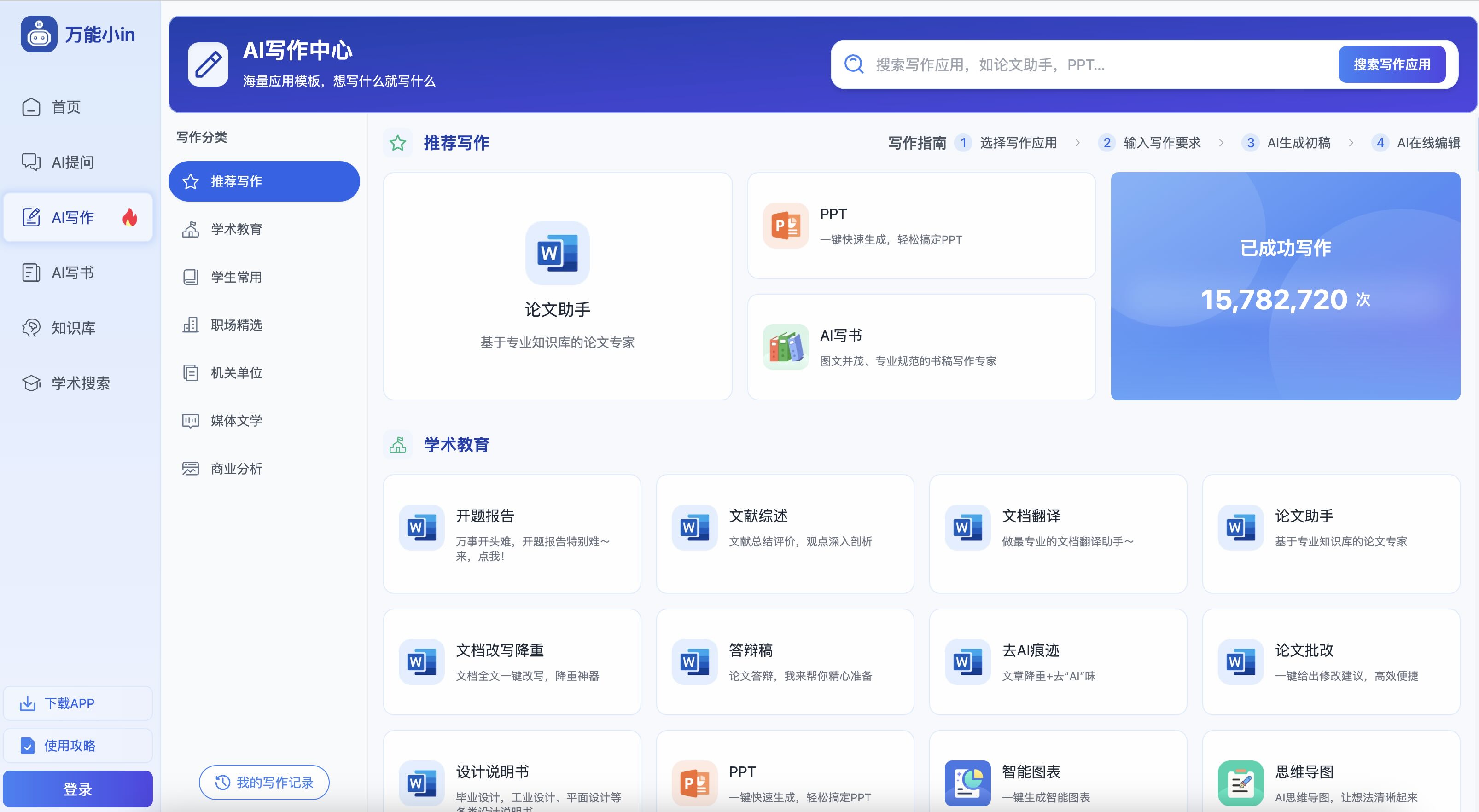Open the AI提问 chat sidebar item
Viewport: 1479px width, 812px height.
pos(72,162)
